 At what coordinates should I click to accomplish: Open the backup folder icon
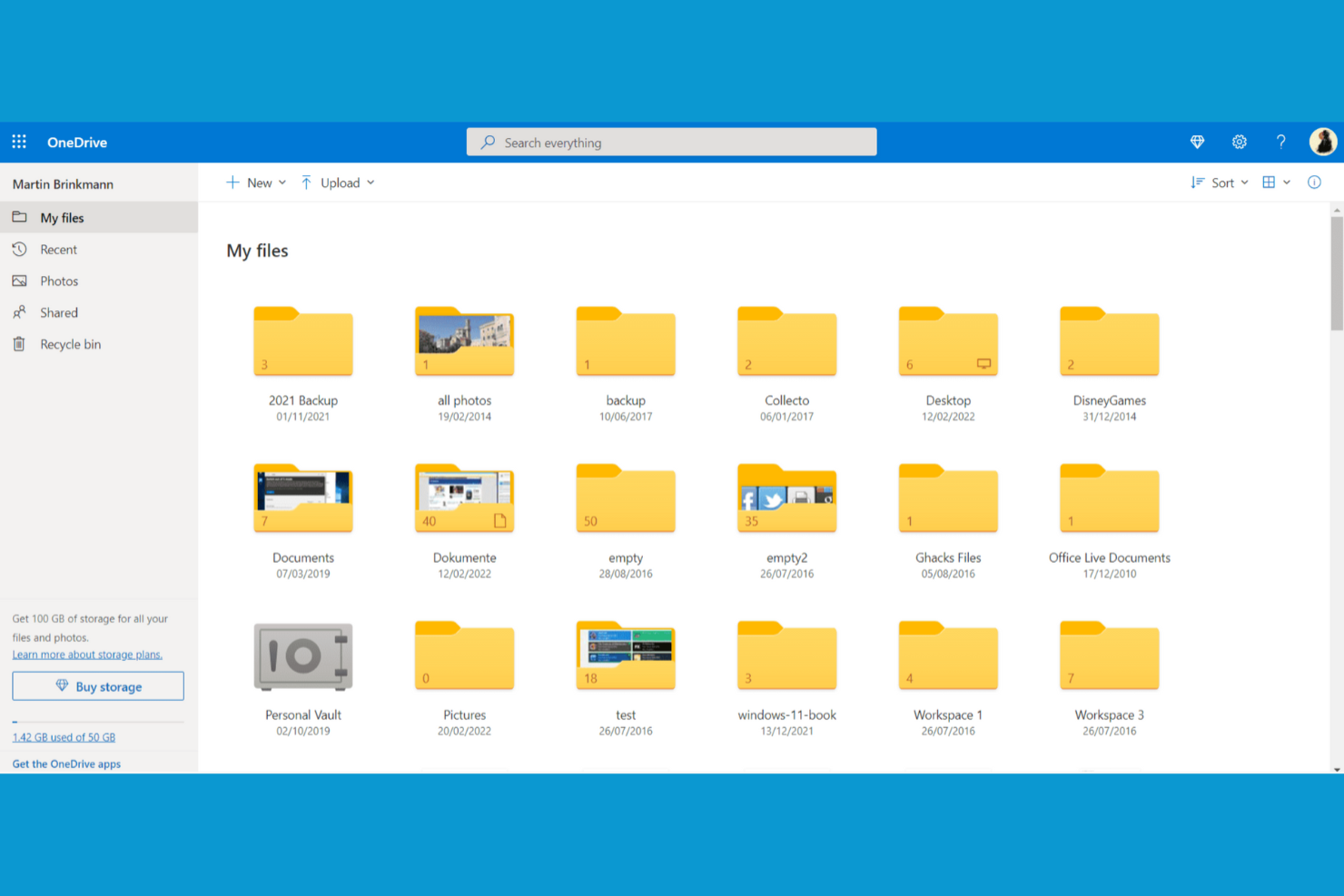tap(626, 341)
